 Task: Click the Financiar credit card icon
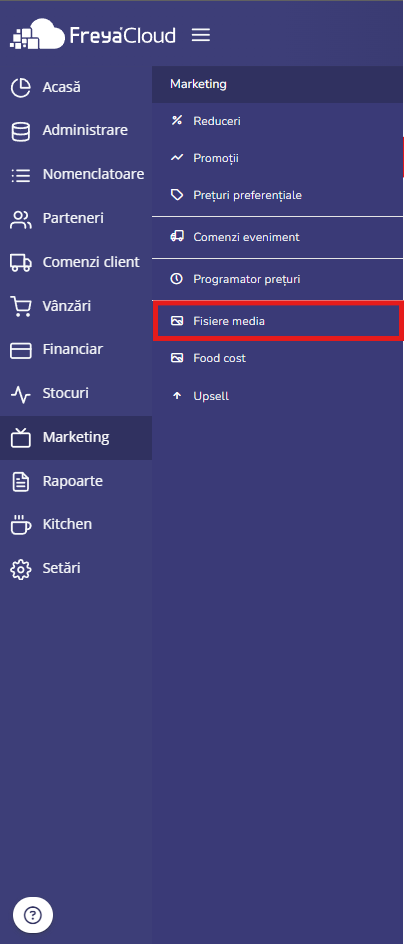point(21,350)
